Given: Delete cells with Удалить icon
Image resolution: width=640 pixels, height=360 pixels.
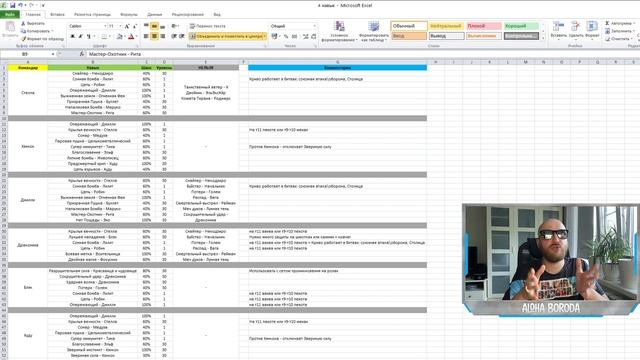Looking at the screenshot, I should coord(576,30).
